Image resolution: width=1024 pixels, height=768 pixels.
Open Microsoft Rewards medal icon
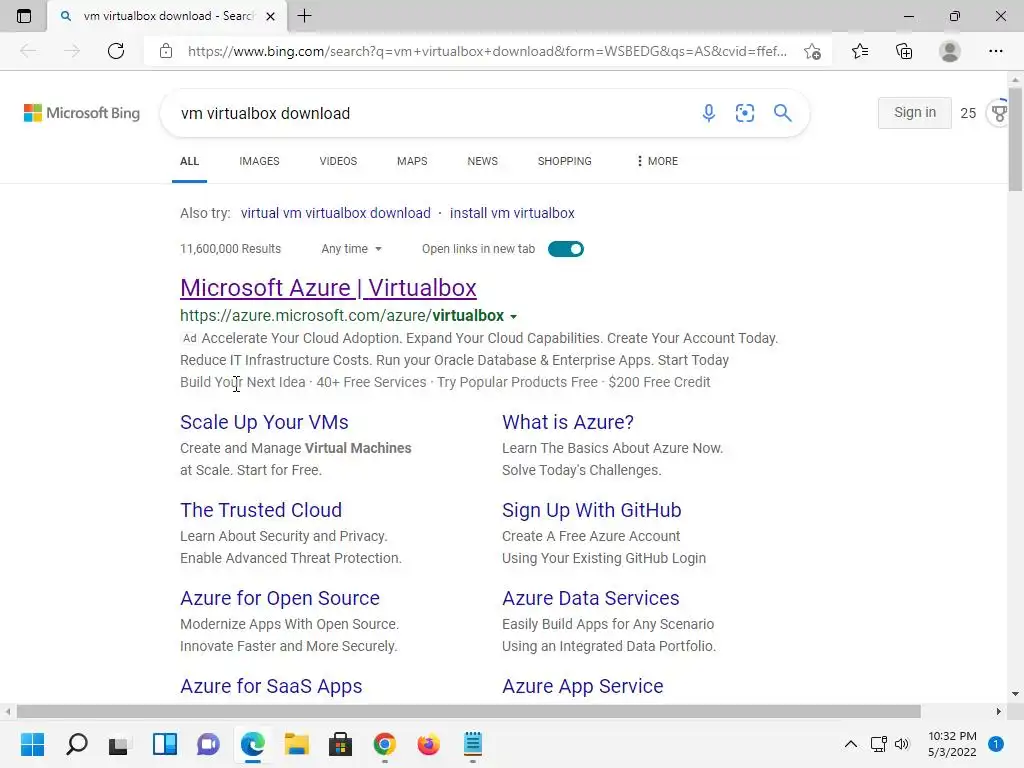[998, 113]
